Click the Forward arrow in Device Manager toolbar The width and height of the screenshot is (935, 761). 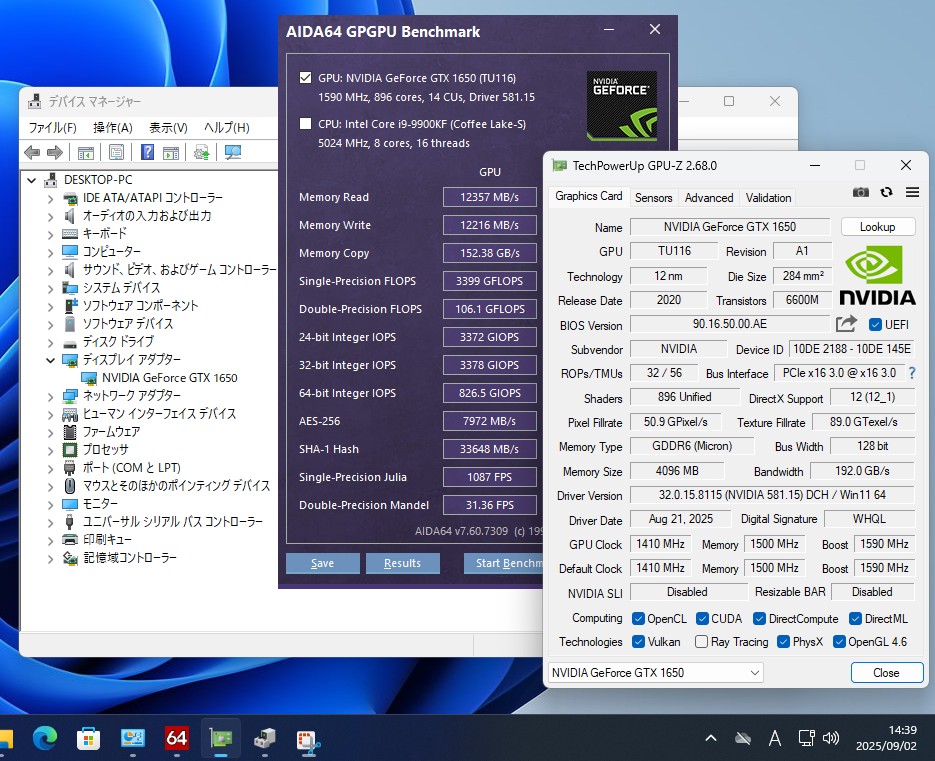(x=55, y=153)
